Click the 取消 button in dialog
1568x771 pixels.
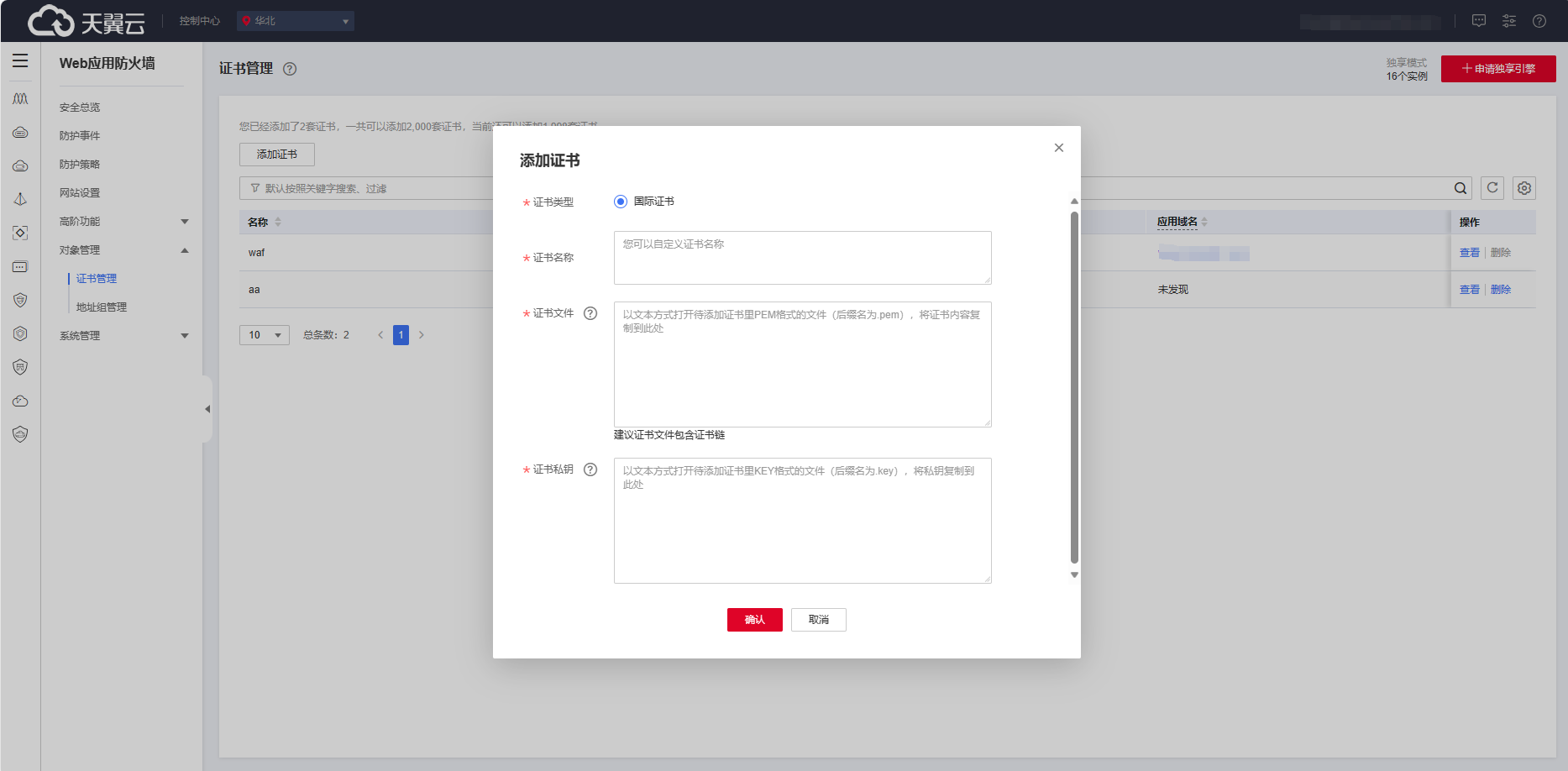coord(818,620)
